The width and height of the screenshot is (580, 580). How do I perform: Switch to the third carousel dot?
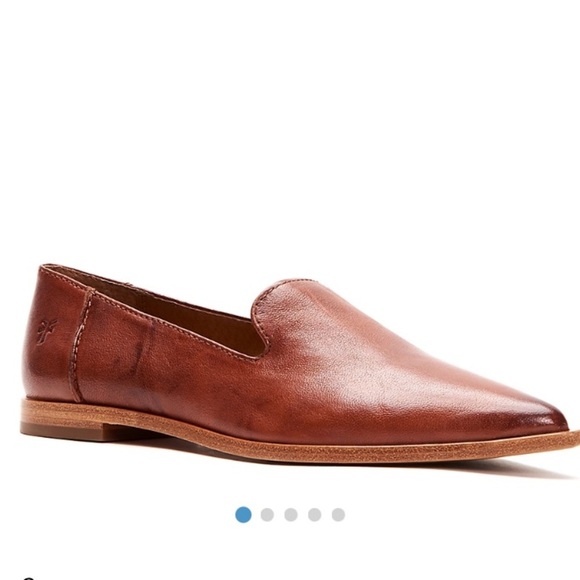(x=291, y=515)
